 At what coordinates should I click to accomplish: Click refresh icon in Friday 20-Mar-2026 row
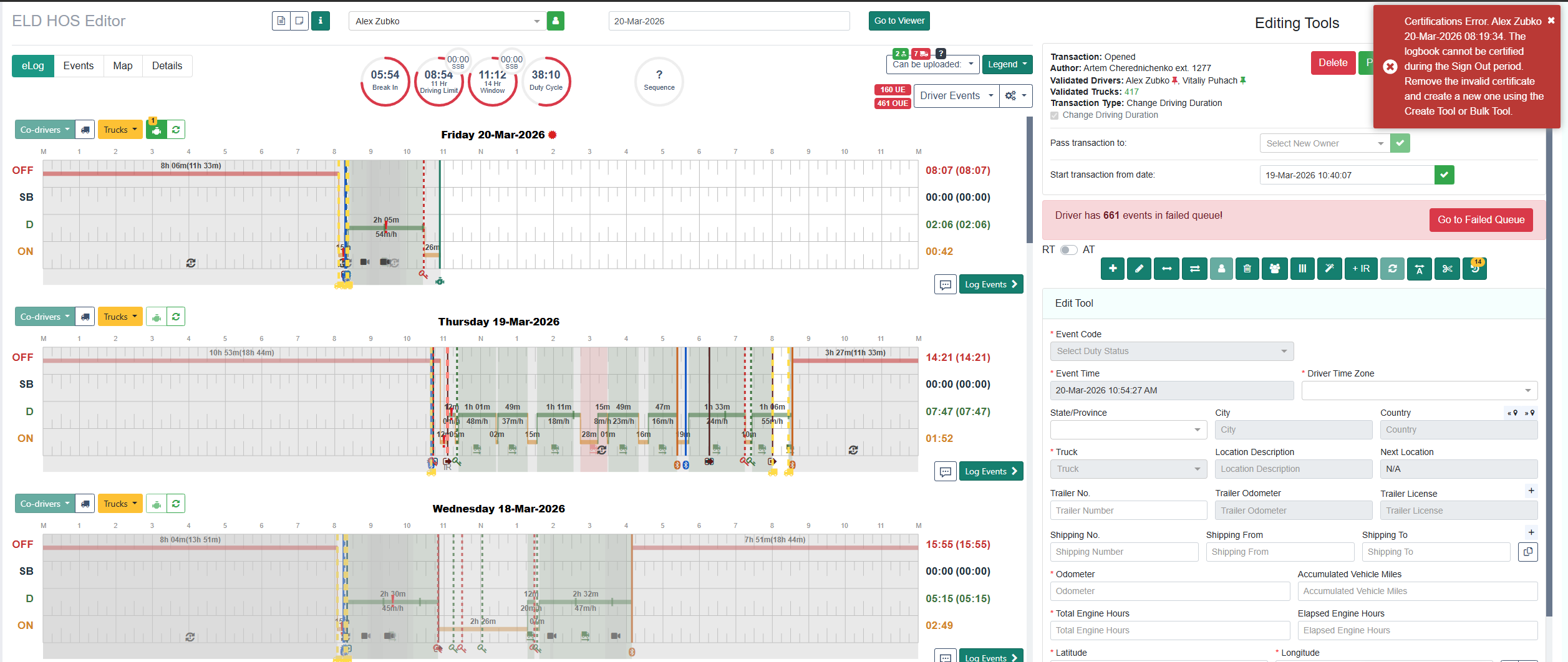click(x=176, y=130)
